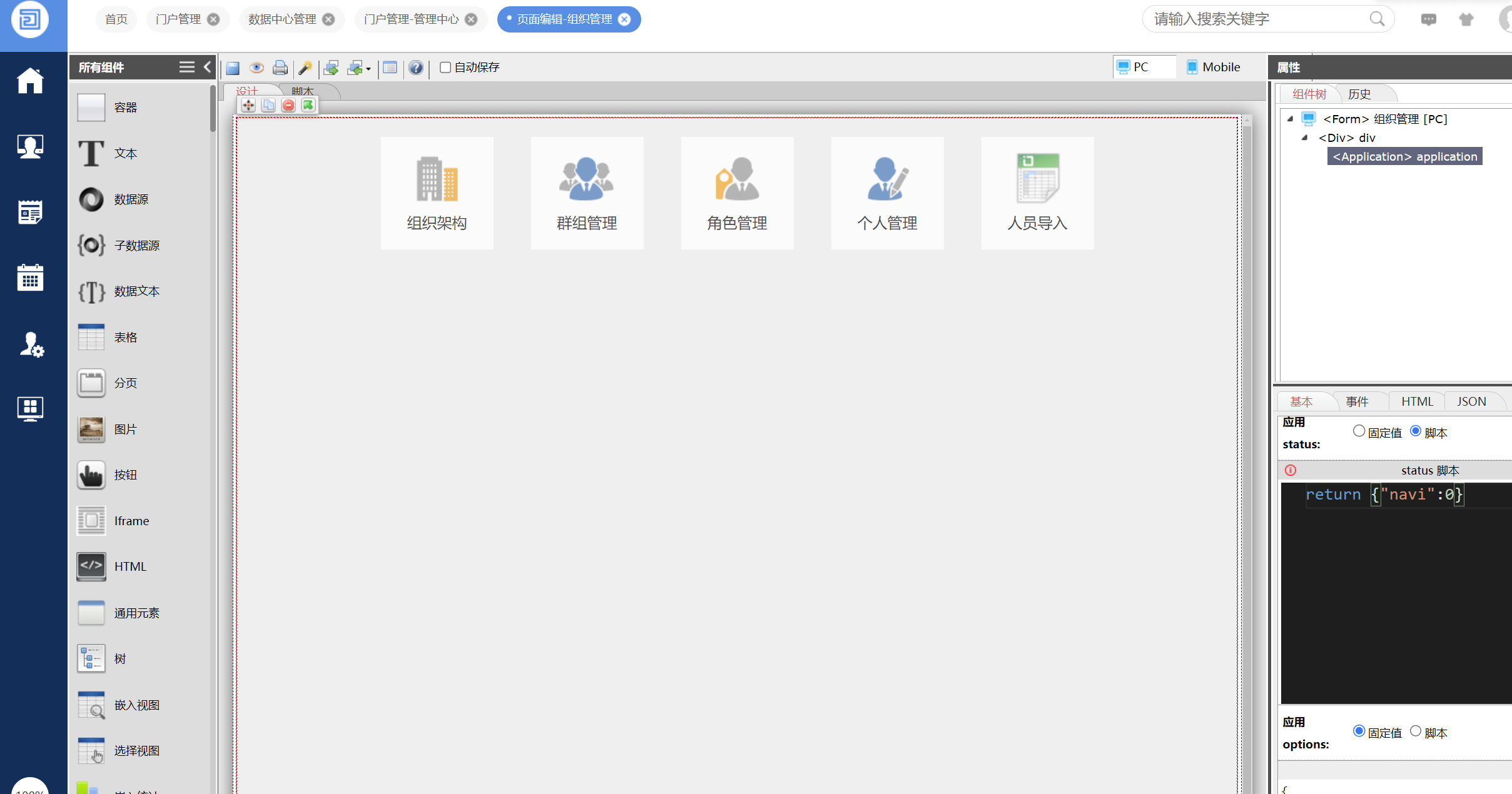Screen dimensions: 1512x794
Task: Click the eye preview icon
Action: (256, 68)
